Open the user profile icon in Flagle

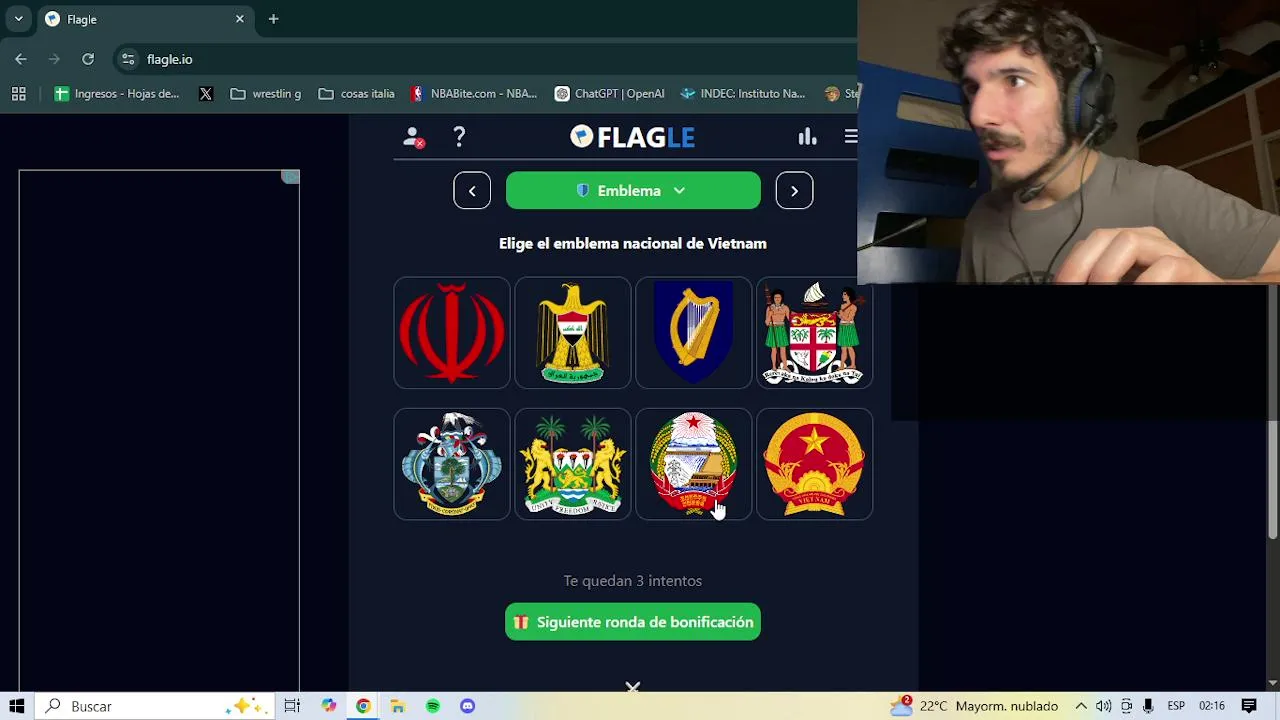[413, 137]
